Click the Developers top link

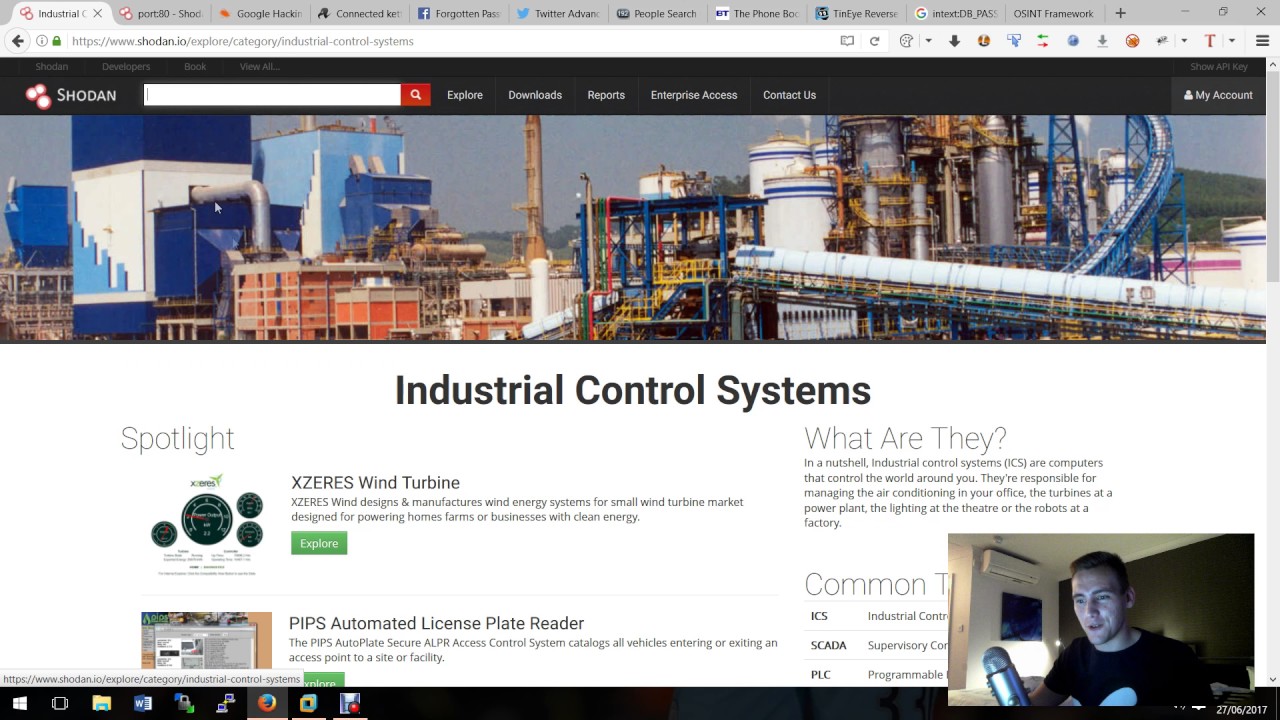pos(126,67)
